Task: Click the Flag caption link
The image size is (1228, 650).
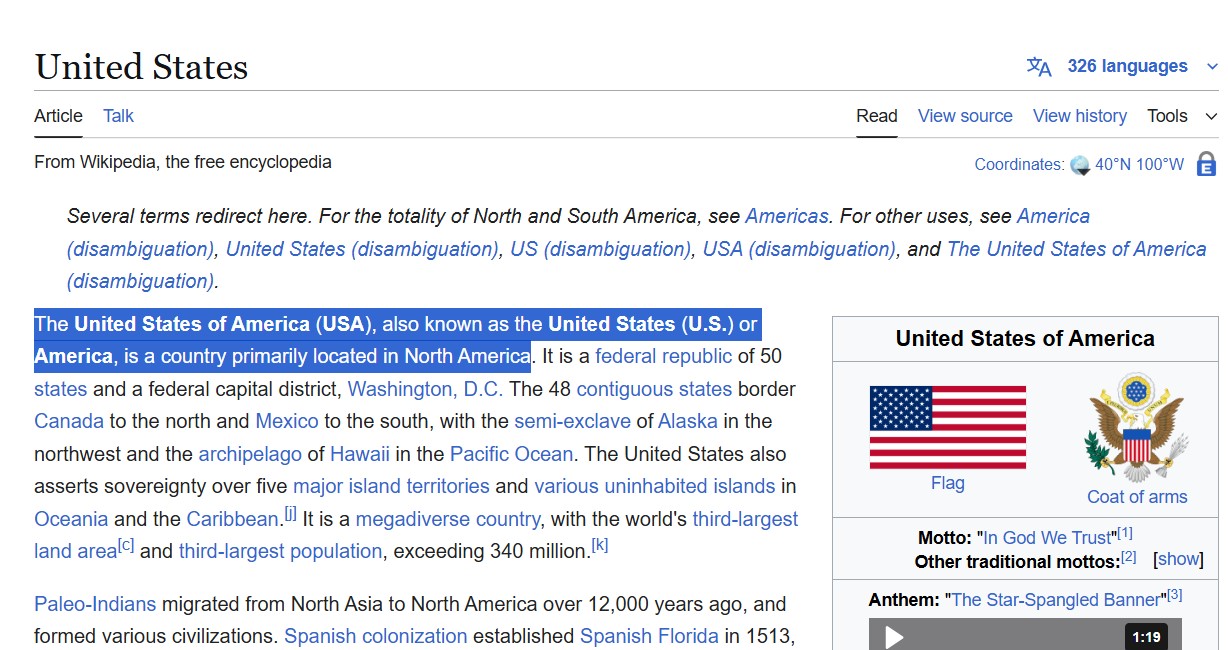Action: pos(948,483)
